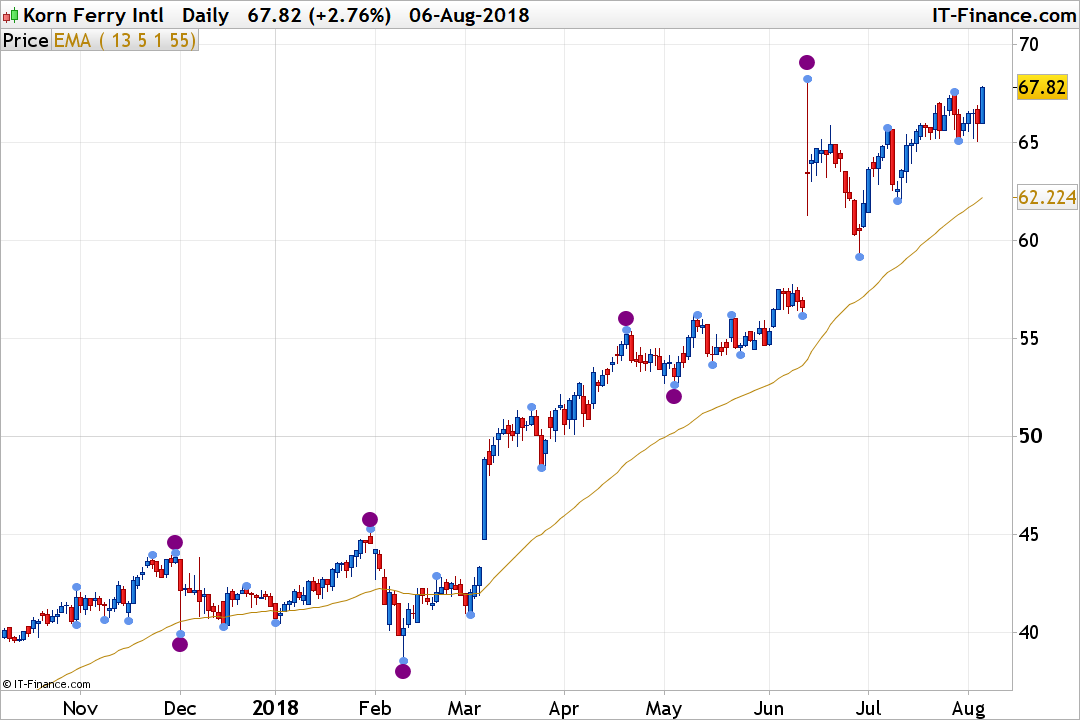Click the Korn Ferry Intl instrument title

coord(93,15)
